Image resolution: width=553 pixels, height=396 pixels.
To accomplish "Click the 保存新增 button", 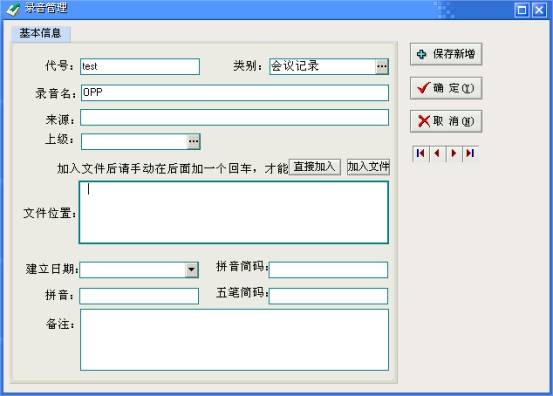I will click(446, 54).
